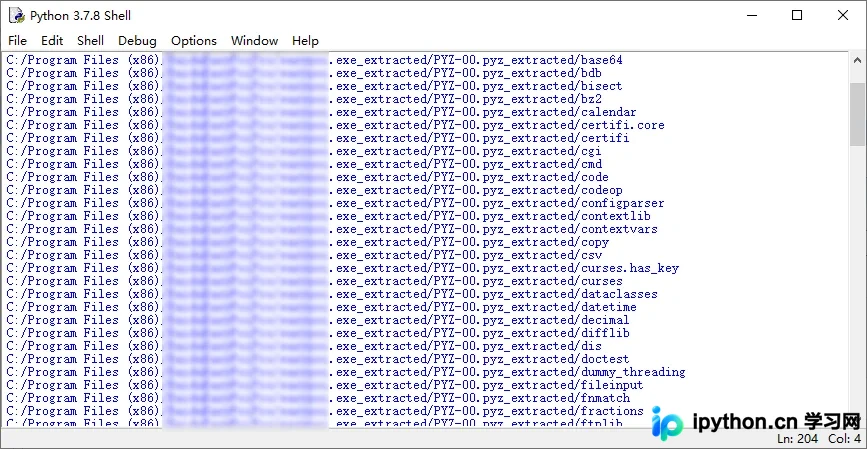
Task: Click the output line ending in fractions
Action: point(325,411)
